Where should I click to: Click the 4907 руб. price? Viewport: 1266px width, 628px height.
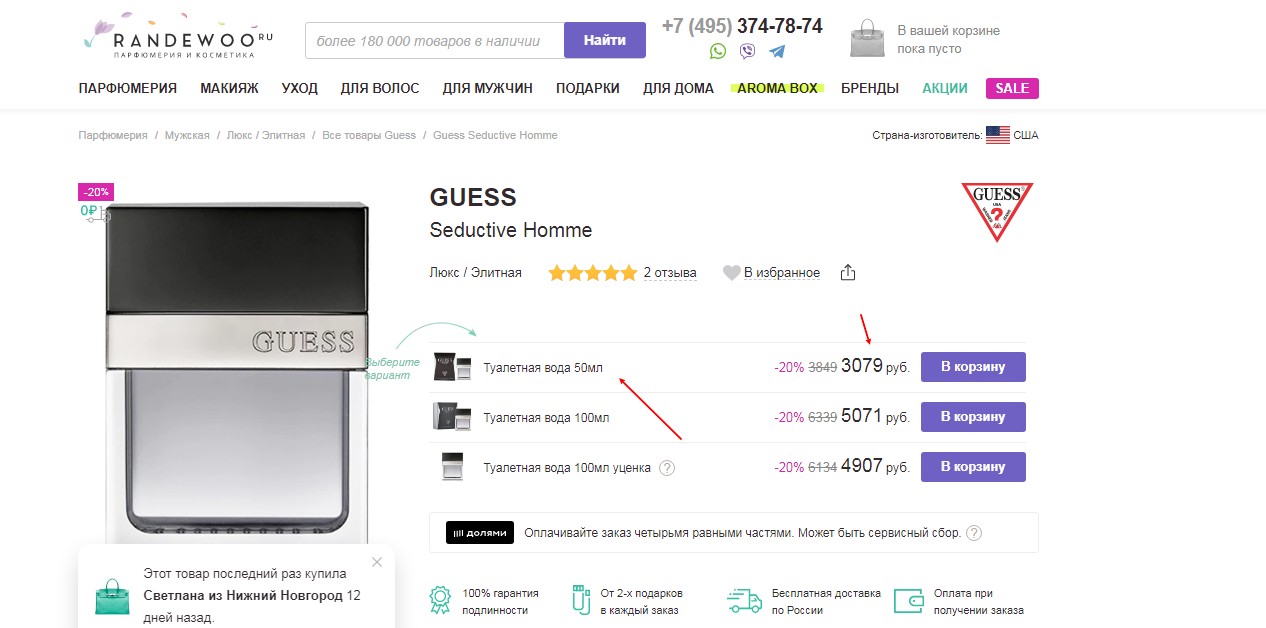[x=875, y=466]
